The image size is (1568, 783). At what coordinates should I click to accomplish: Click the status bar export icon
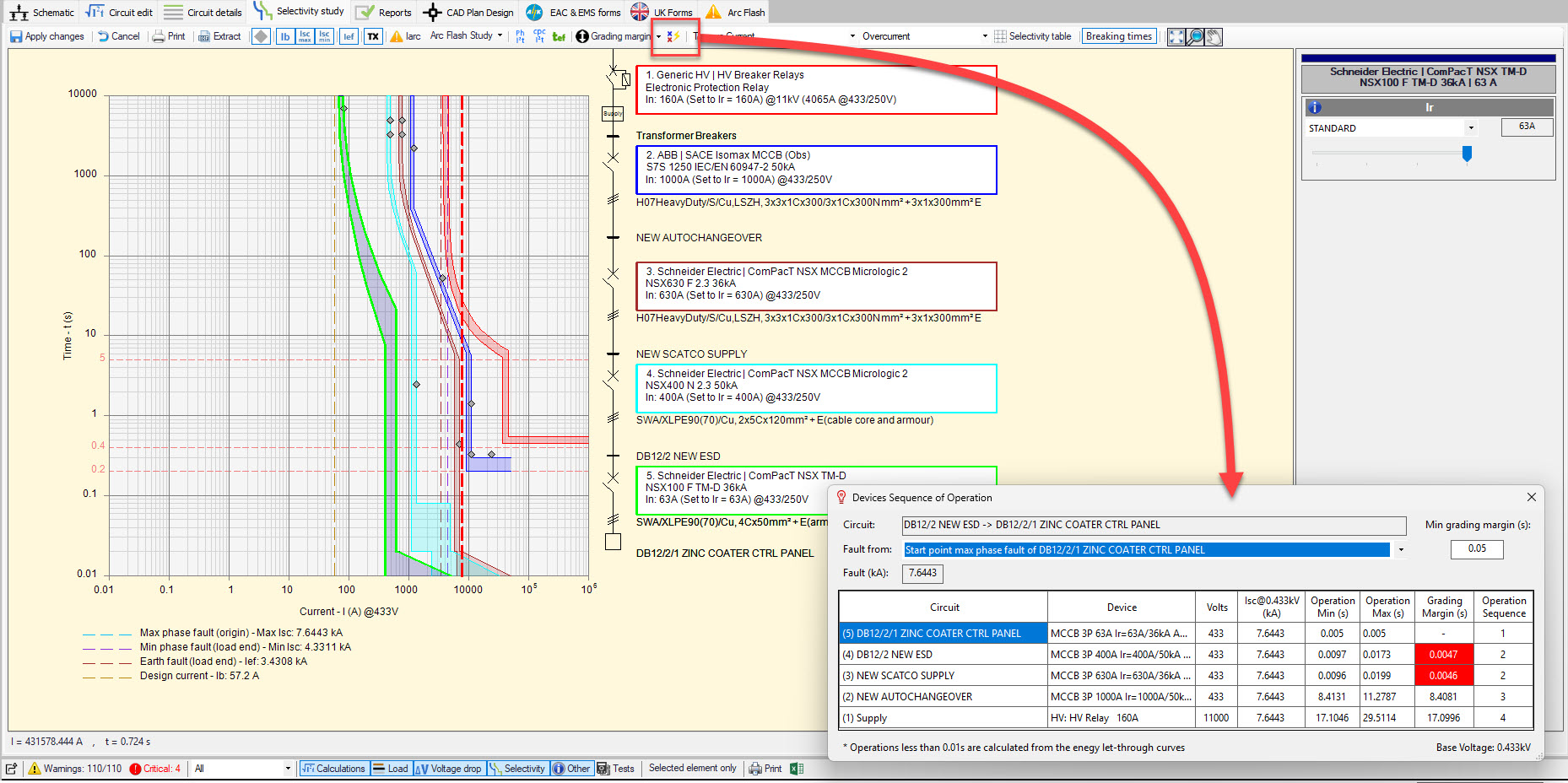point(12,769)
